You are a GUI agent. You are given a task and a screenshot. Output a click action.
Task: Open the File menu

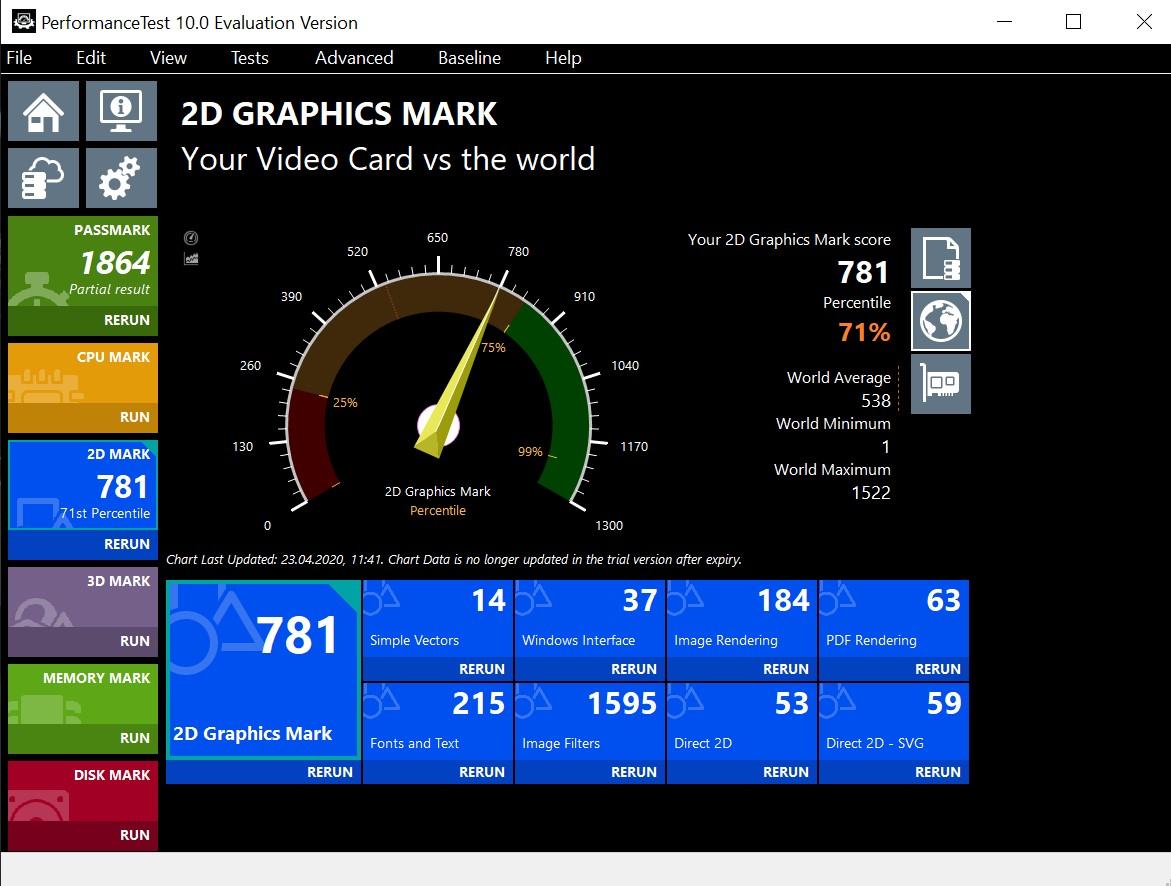pyautogui.click(x=19, y=58)
